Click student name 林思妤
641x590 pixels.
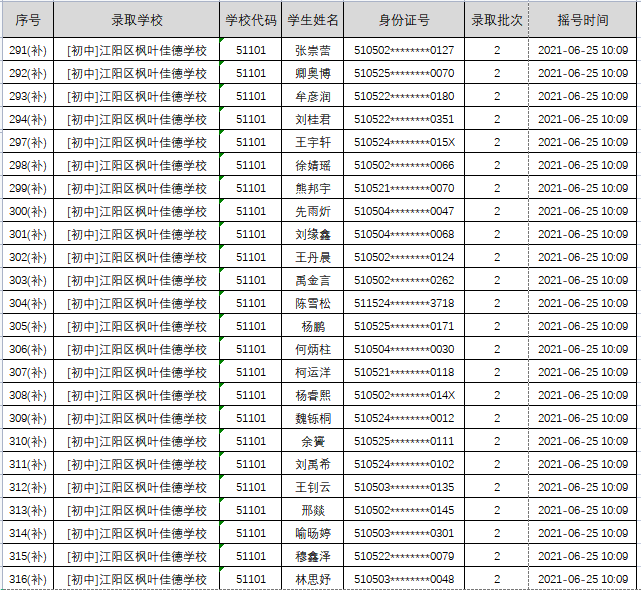[313, 579]
